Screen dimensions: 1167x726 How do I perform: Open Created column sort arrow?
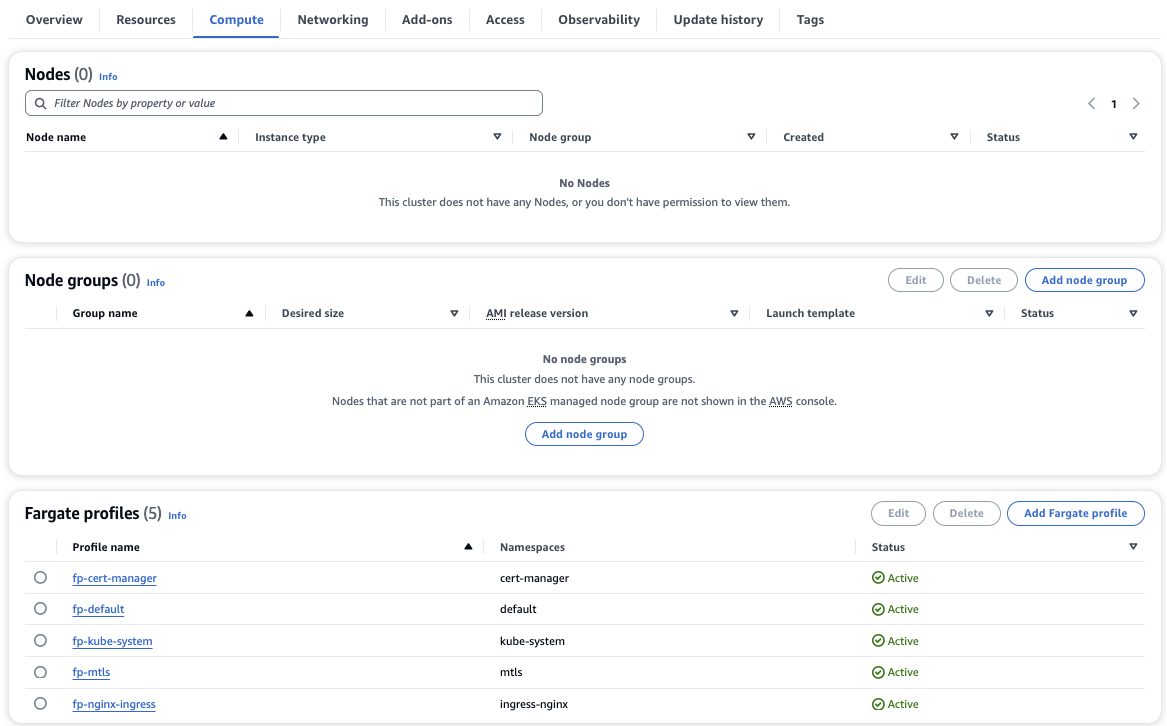click(954, 136)
